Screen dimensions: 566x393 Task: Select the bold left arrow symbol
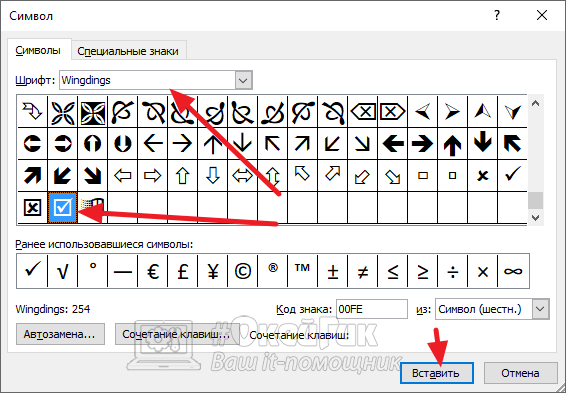click(392, 143)
